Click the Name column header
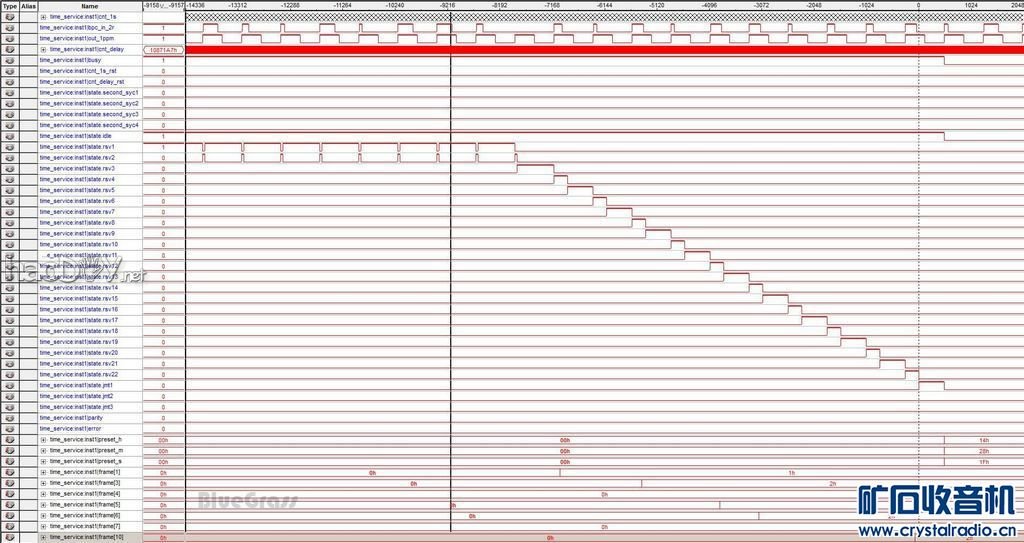 (90, 6)
